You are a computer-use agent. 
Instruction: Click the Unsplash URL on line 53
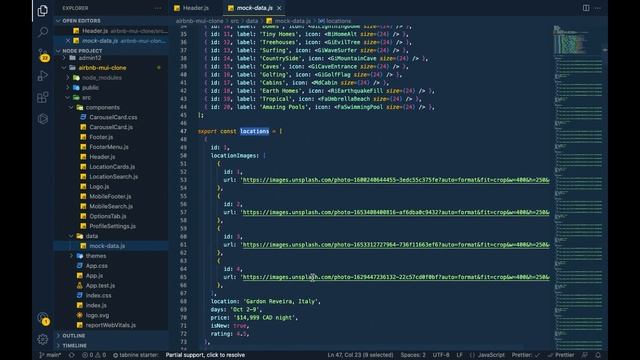(396, 180)
